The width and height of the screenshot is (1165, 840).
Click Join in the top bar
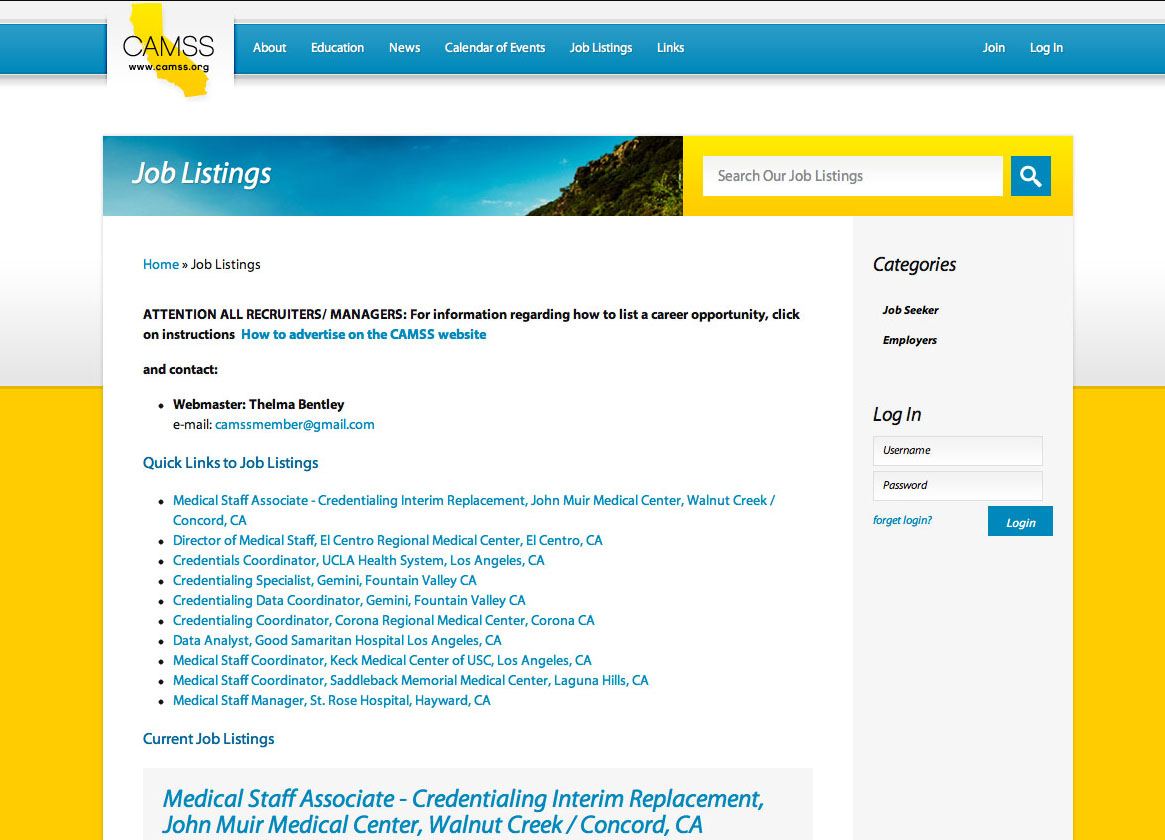coord(993,48)
